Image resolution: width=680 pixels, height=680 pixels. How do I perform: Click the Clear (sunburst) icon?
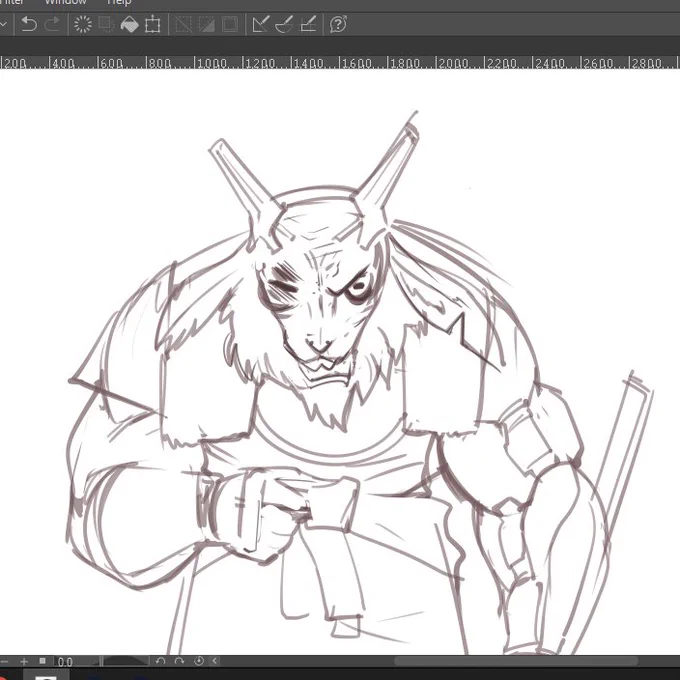coord(82,24)
